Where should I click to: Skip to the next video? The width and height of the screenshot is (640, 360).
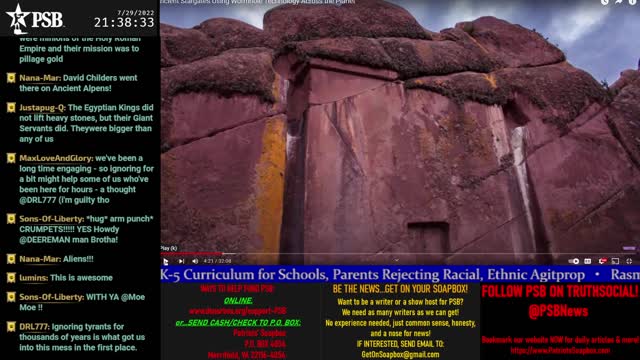click(181, 261)
